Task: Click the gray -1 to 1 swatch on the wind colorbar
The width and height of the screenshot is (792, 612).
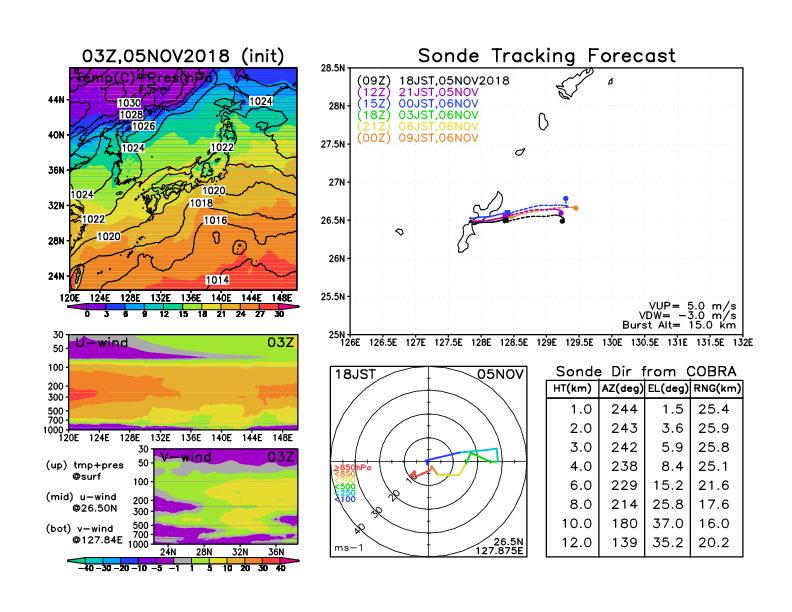Action: tap(183, 560)
